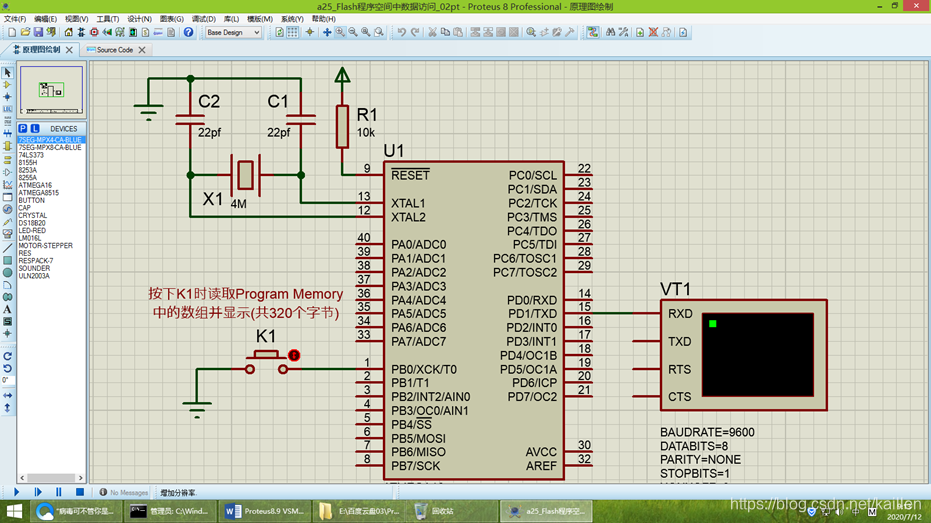Click the binoculars search icon

[610, 32]
